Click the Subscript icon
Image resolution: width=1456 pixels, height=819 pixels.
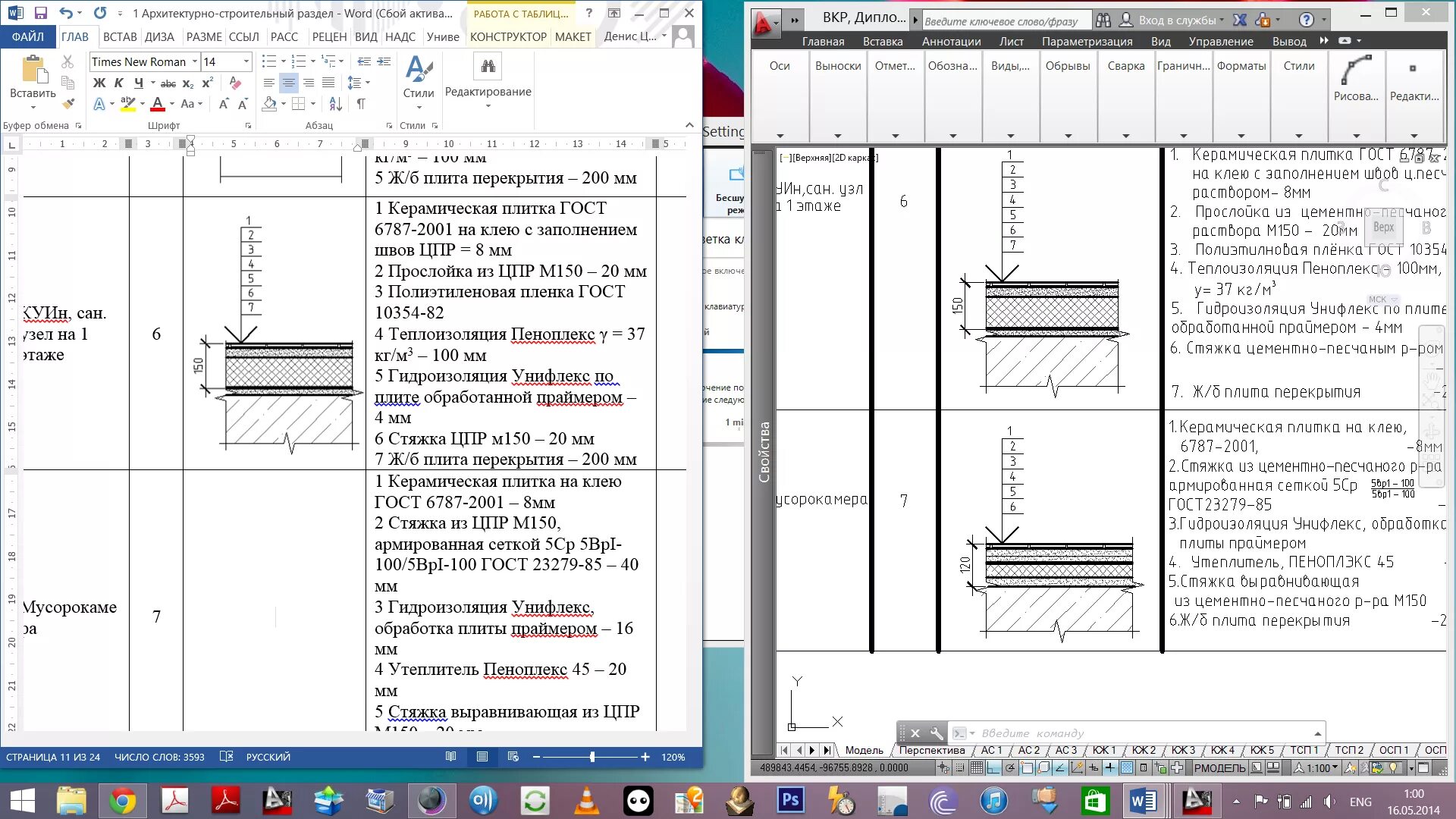[x=188, y=83]
